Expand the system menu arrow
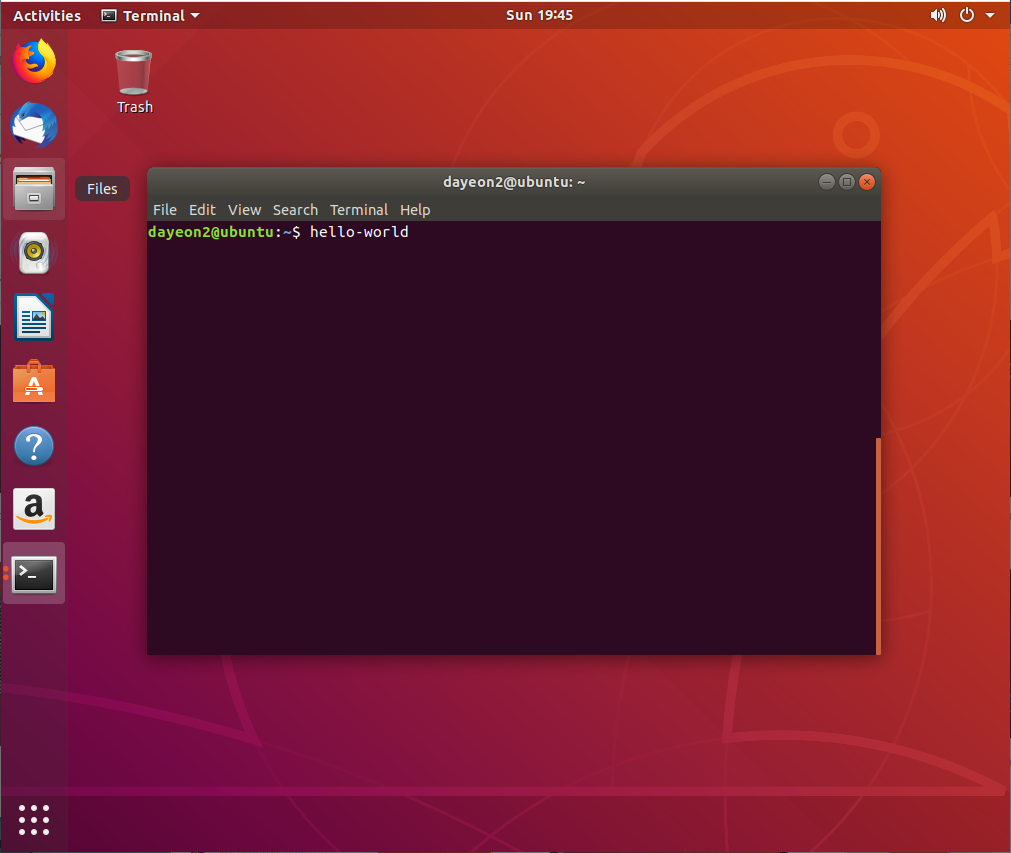The width and height of the screenshot is (1011, 853). [990, 15]
